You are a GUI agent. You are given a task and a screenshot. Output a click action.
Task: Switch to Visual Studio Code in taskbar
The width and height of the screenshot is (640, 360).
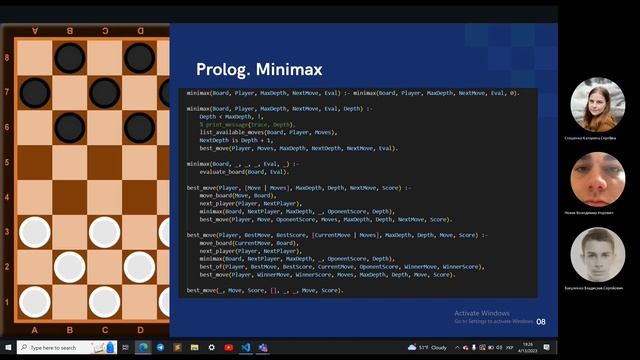[246, 347]
